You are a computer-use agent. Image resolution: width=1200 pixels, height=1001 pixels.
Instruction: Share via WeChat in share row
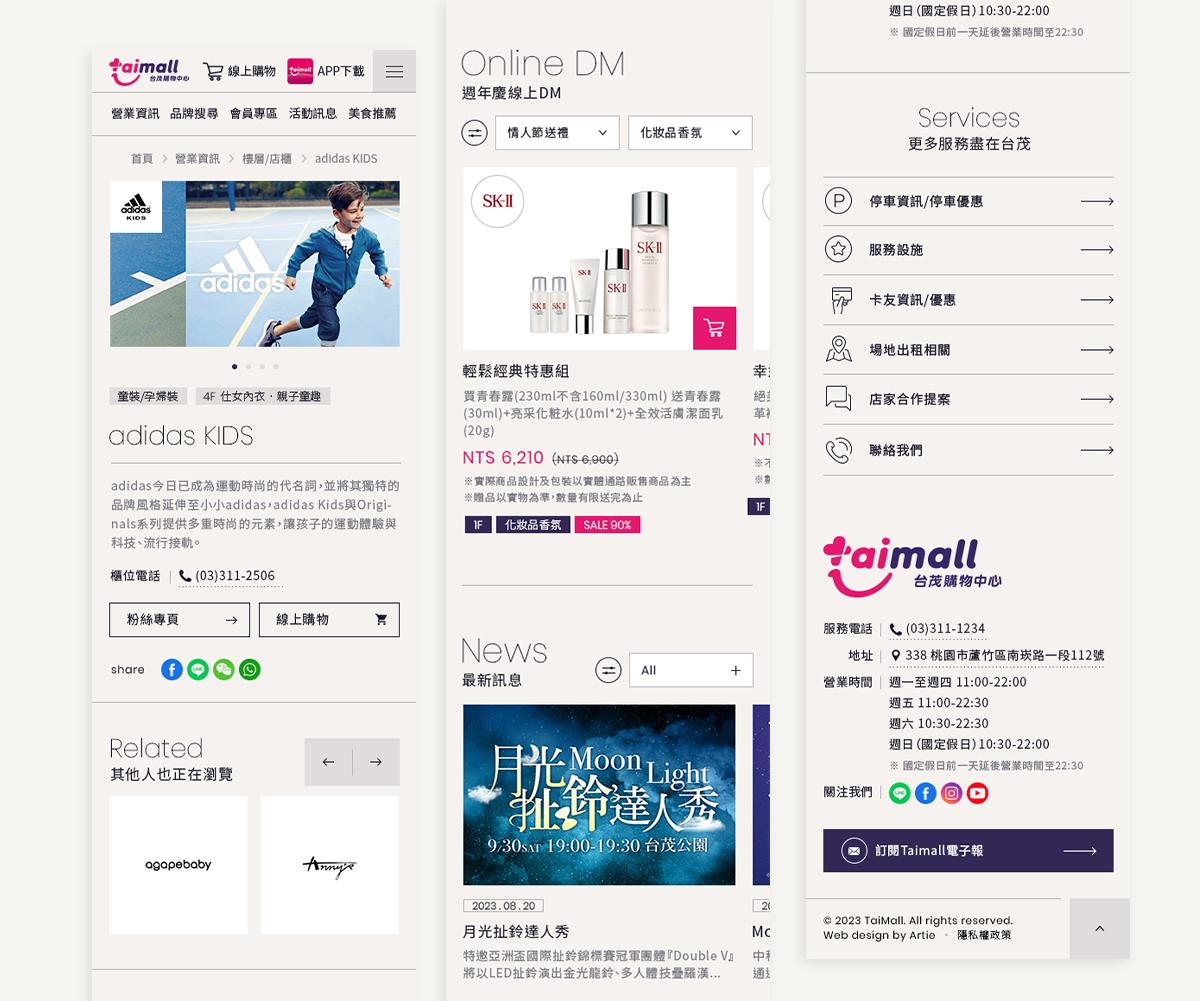tap(224, 670)
